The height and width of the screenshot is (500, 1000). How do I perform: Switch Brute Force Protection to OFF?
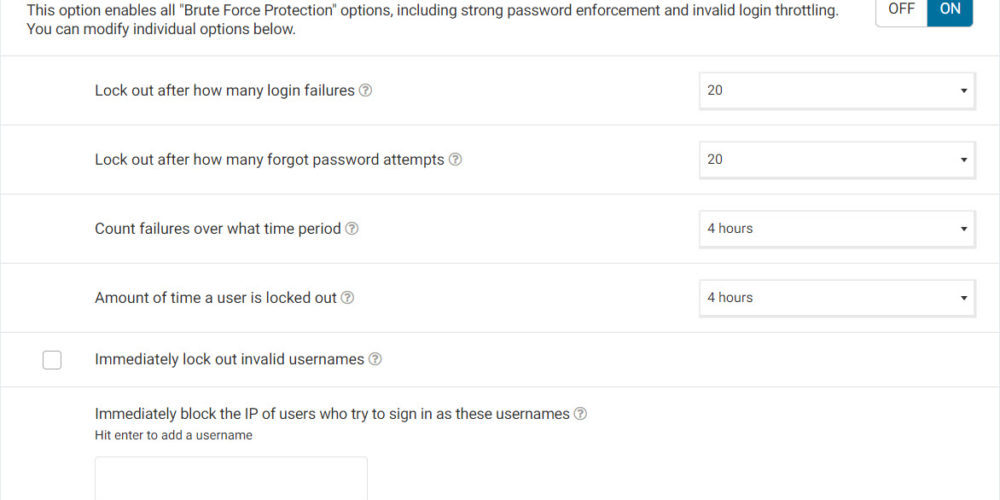[901, 9]
